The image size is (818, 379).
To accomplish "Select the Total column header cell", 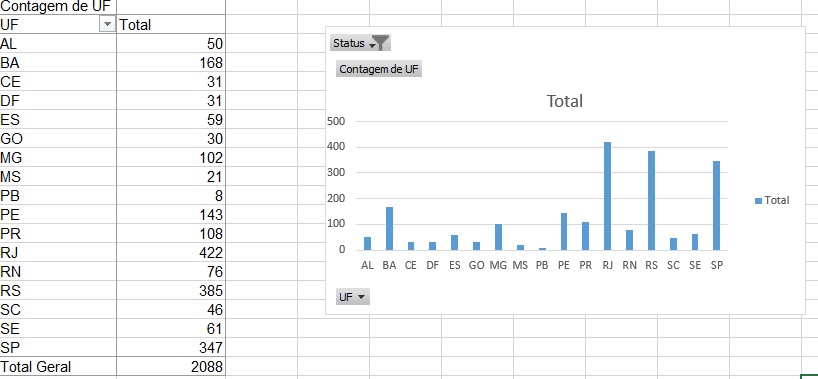I will tap(171, 25).
